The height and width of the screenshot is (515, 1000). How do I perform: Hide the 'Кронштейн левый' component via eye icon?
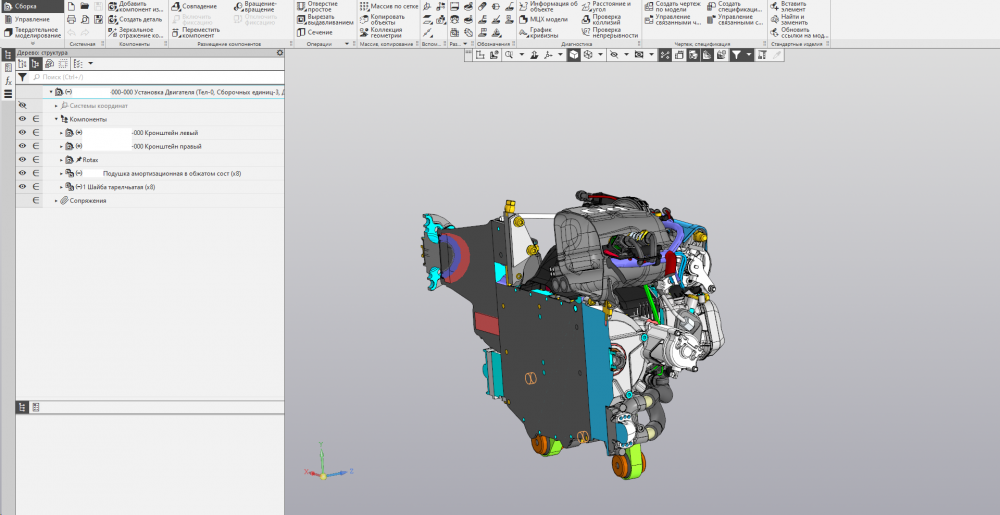[x=22, y=132]
